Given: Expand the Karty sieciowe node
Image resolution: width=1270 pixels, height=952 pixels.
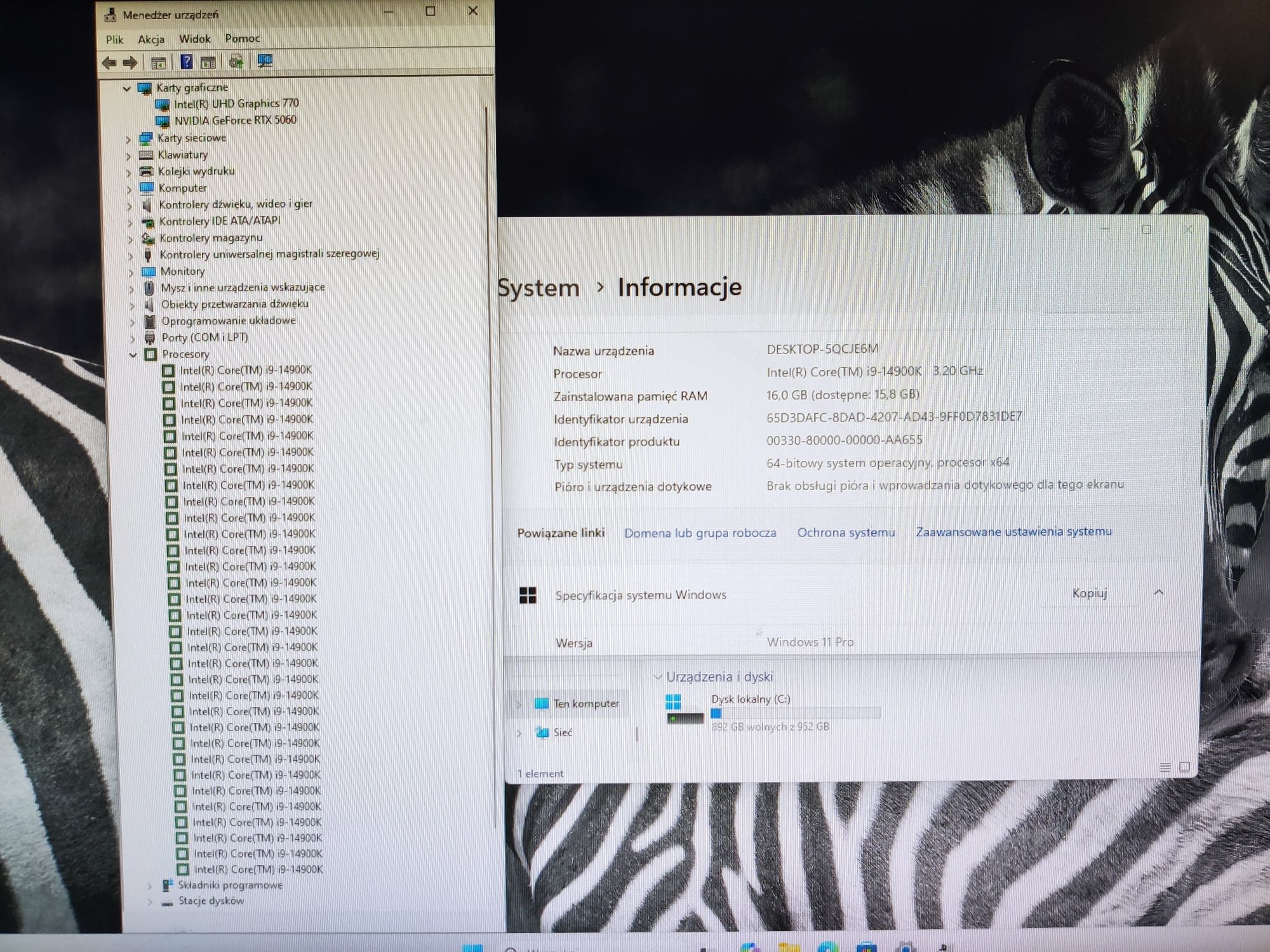Looking at the screenshot, I should (128, 139).
